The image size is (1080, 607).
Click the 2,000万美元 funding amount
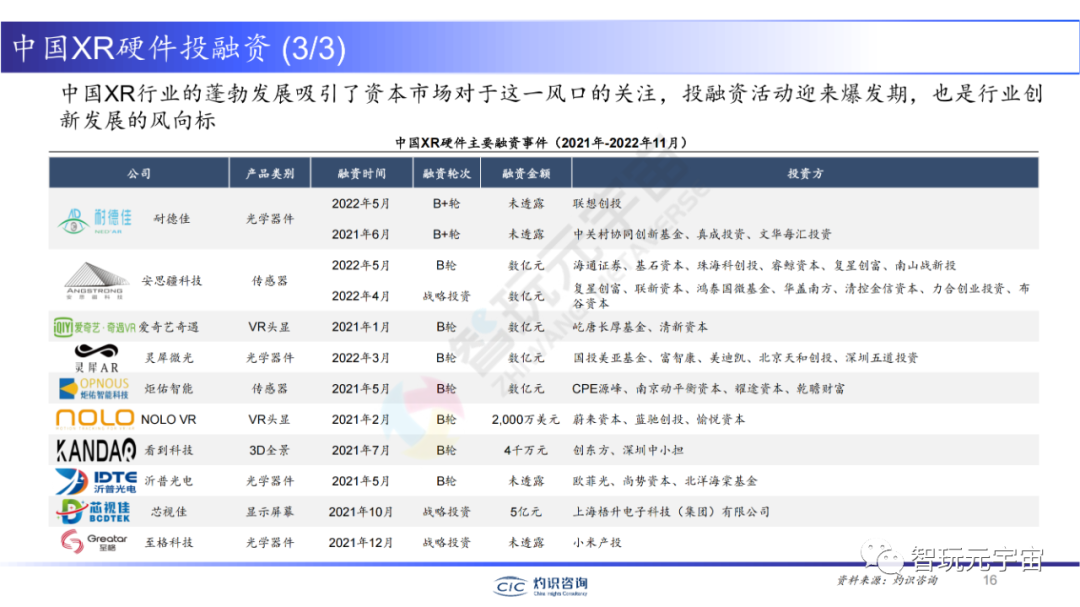[x=526, y=419]
